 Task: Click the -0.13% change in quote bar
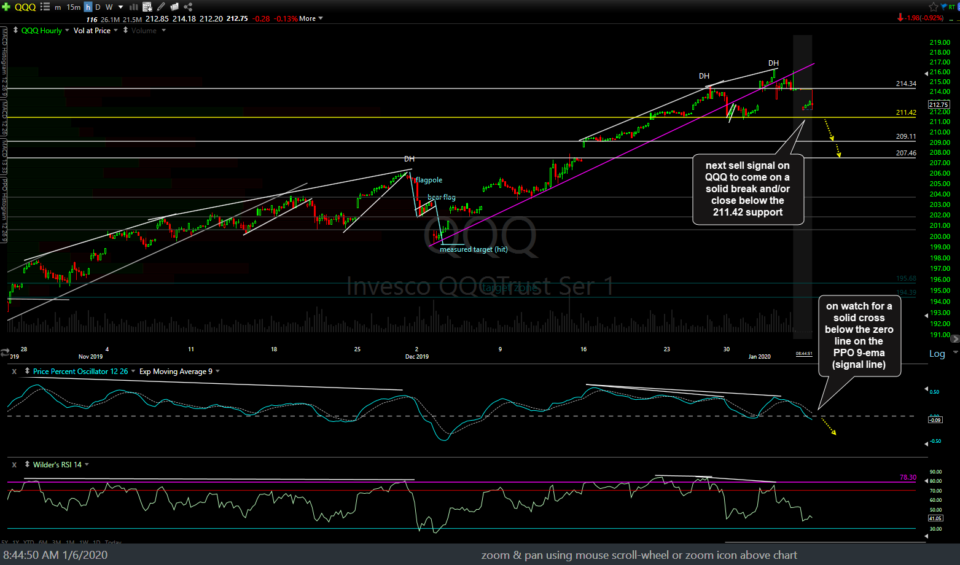click(x=285, y=19)
